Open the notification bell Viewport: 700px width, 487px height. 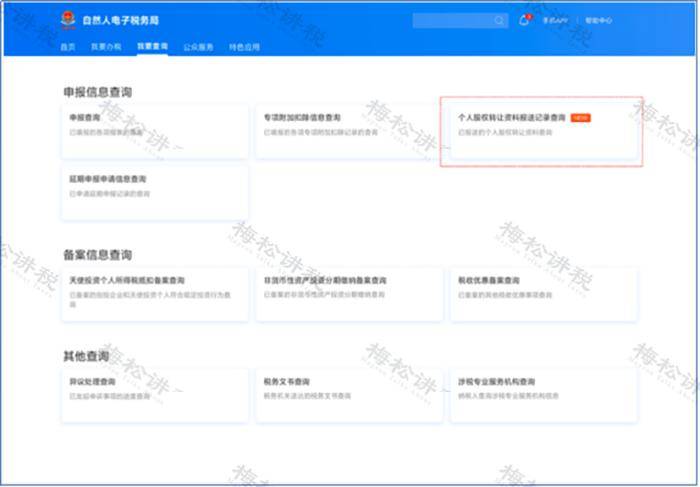click(524, 20)
